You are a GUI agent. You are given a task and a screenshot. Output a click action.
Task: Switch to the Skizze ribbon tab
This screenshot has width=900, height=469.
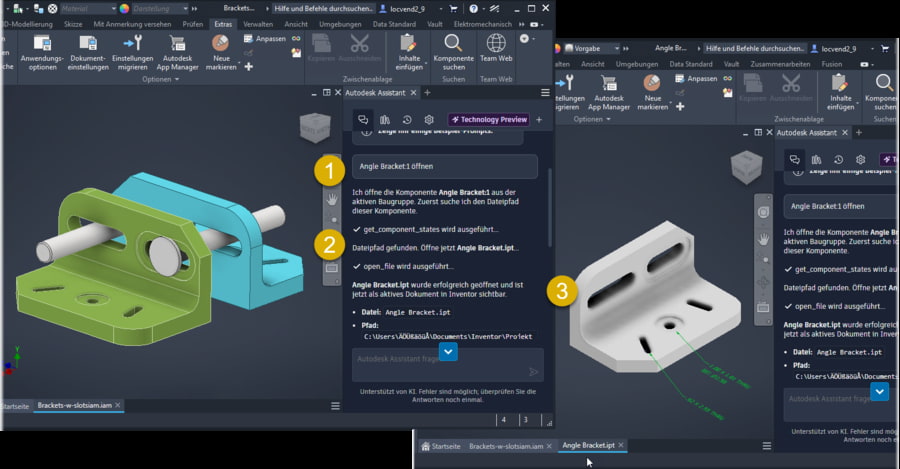click(x=73, y=24)
